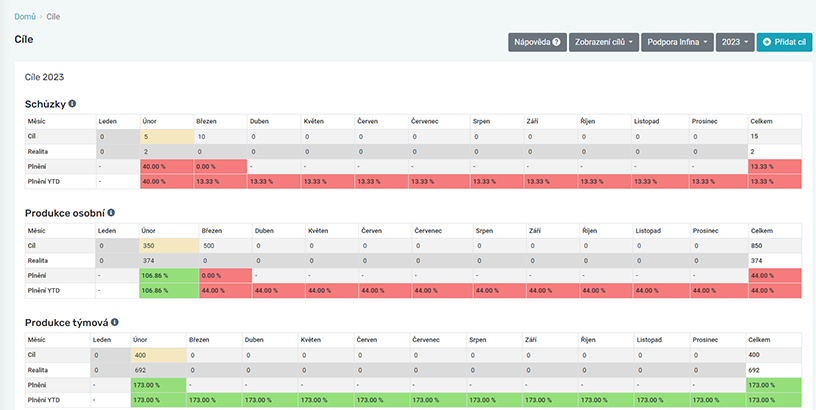Go to the Domů breadcrumb link
Screen dimensions: 816x410
click(x=27, y=17)
